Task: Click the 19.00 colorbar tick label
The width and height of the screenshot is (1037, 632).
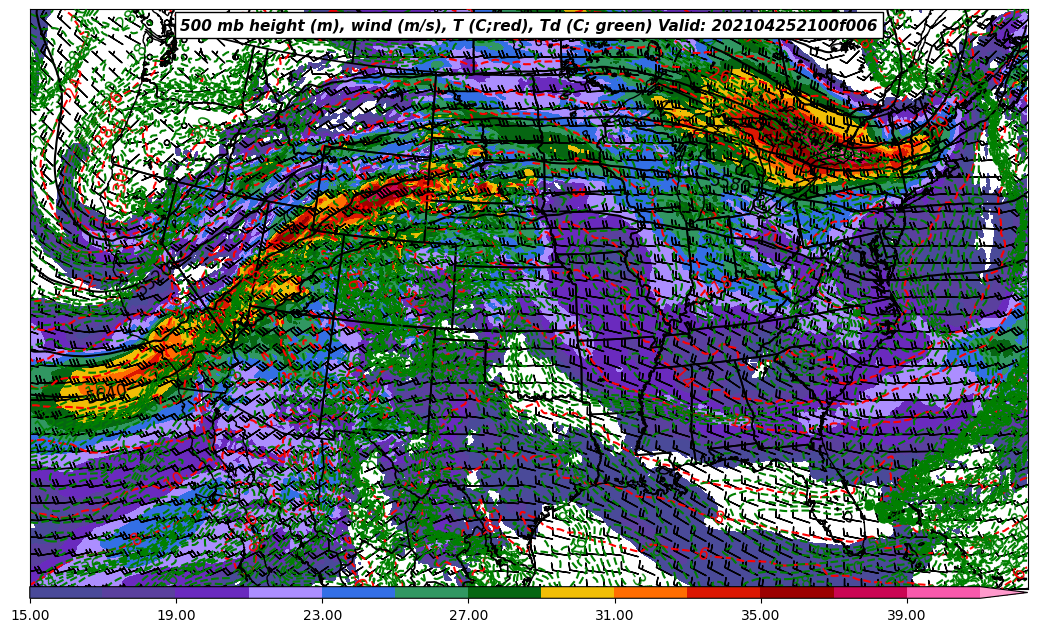Action: click(x=176, y=615)
